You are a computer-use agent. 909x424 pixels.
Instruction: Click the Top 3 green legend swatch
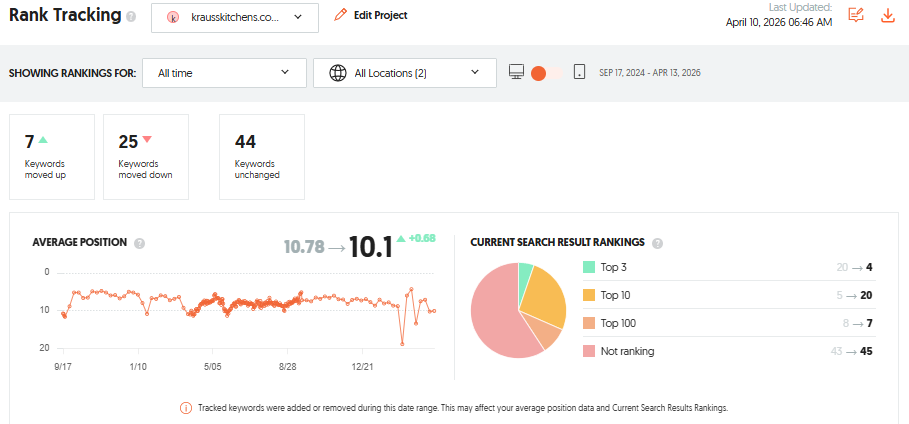click(589, 267)
